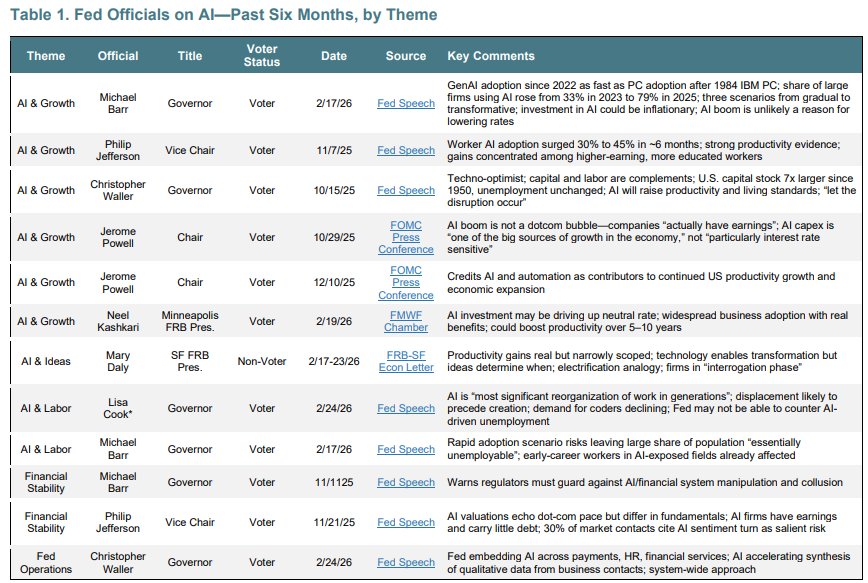868x583 pixels.
Task: Open Mary Daly's FRB-SF Econ Letter link
Action: (x=406, y=361)
